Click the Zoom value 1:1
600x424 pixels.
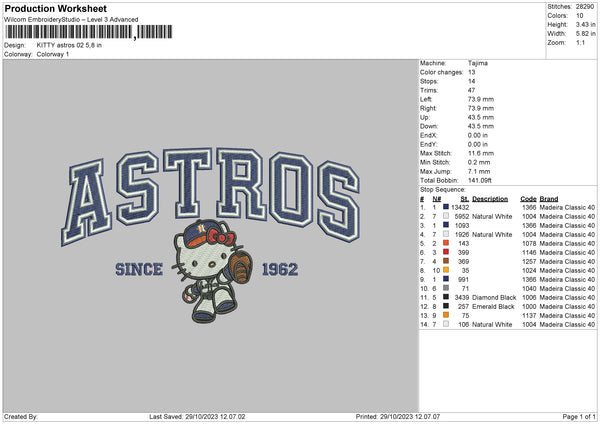point(580,42)
